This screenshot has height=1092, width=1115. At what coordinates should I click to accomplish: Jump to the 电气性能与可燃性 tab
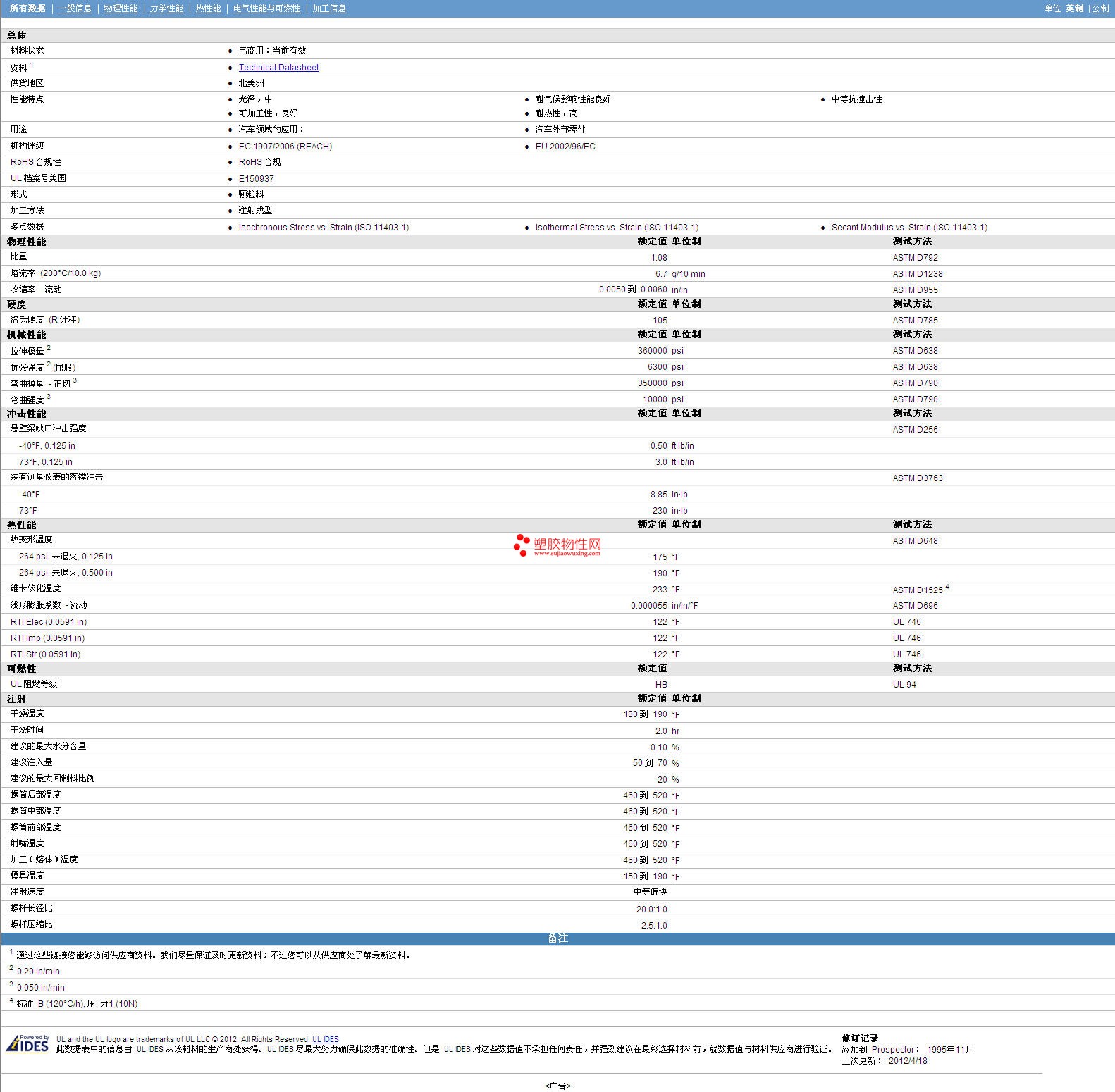pos(266,8)
